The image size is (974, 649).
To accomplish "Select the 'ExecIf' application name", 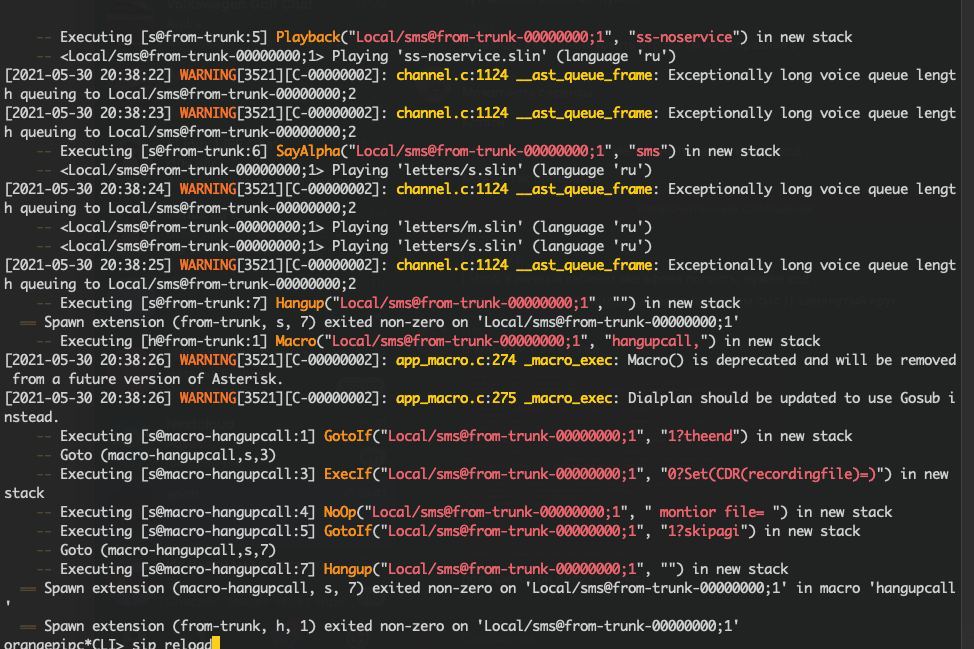I will [x=348, y=474].
